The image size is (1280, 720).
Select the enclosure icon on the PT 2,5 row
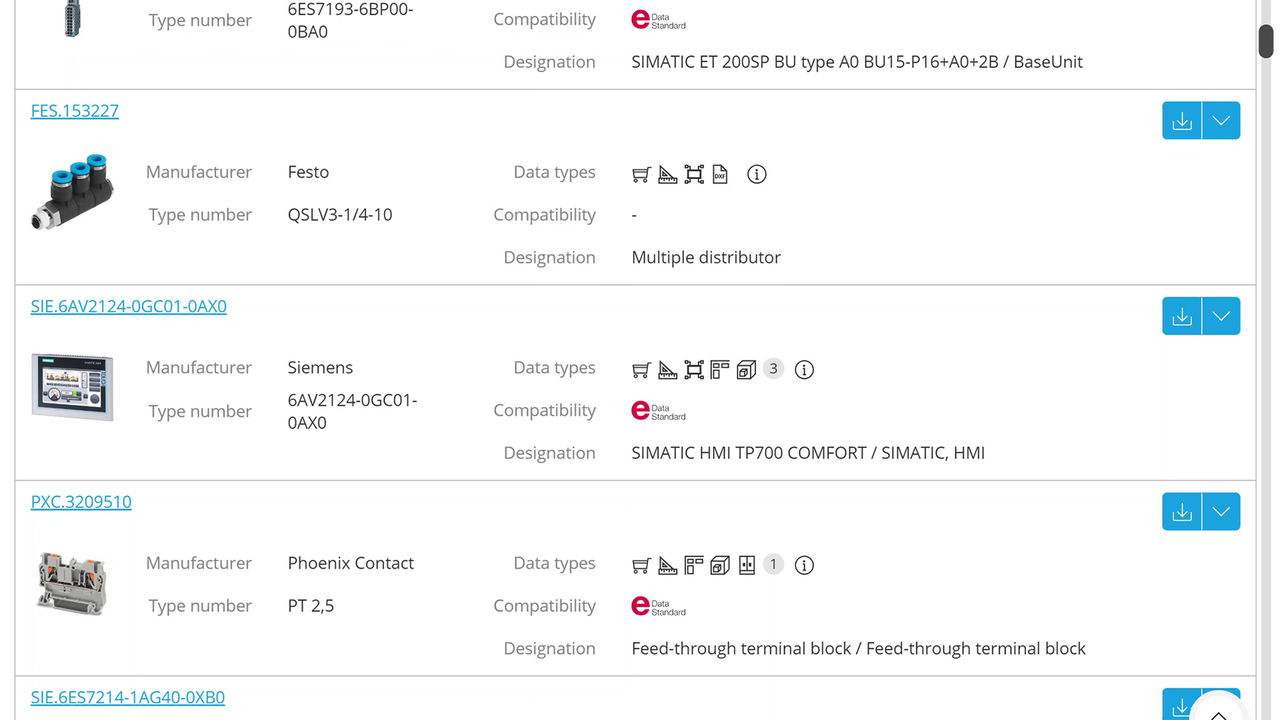tap(746, 564)
